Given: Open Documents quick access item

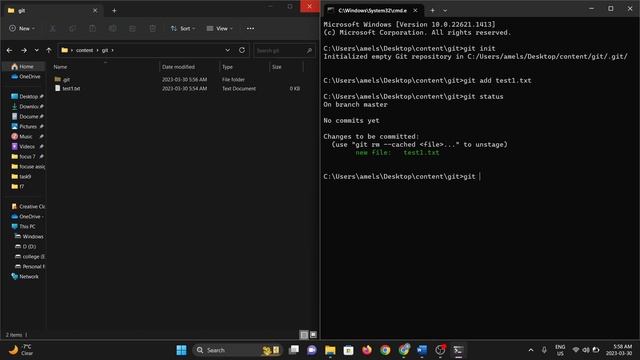Looking at the screenshot, I should click(26, 117).
